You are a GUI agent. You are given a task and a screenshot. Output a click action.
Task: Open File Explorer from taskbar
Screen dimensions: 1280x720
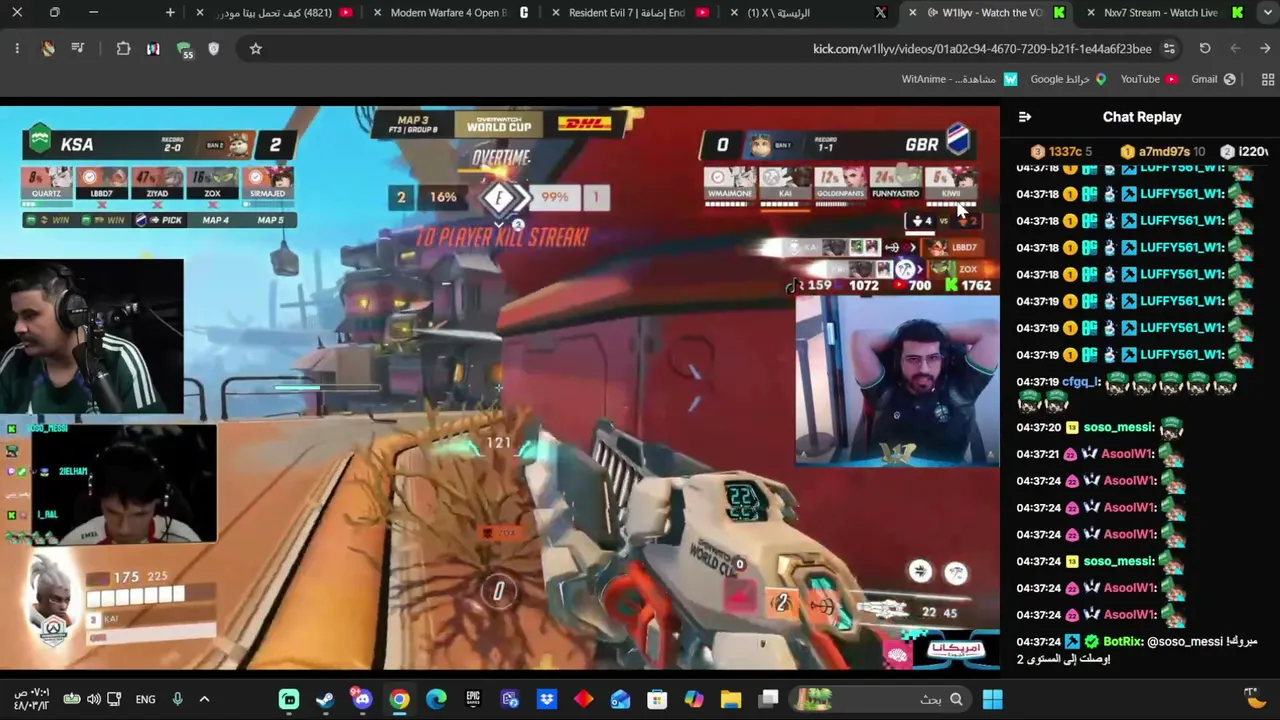point(731,699)
